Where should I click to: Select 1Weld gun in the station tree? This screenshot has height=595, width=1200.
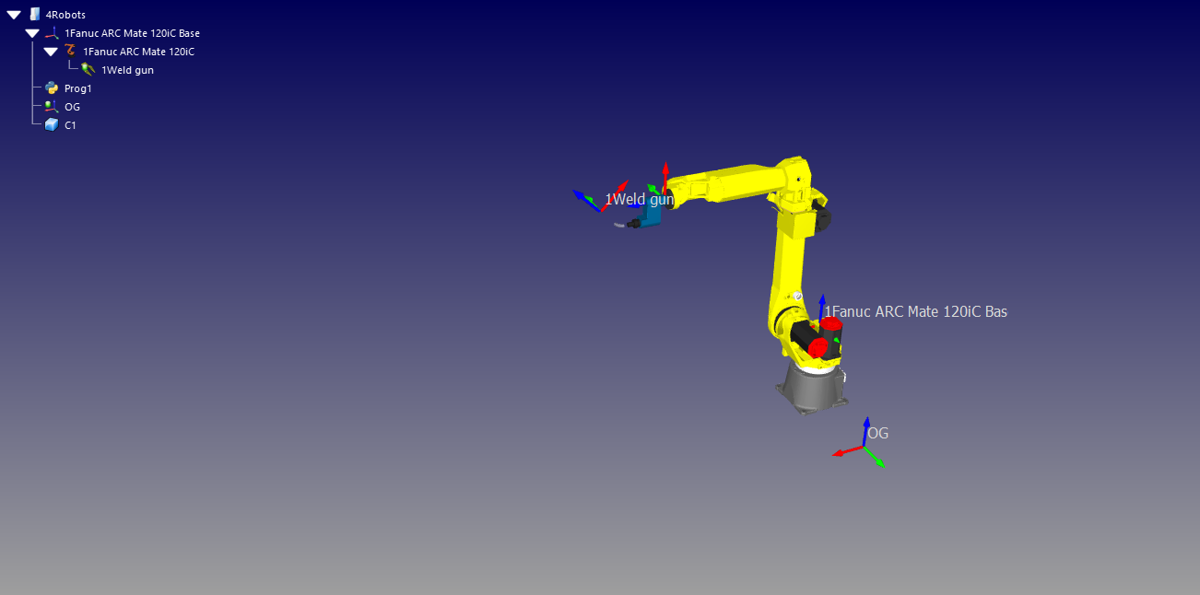click(127, 70)
